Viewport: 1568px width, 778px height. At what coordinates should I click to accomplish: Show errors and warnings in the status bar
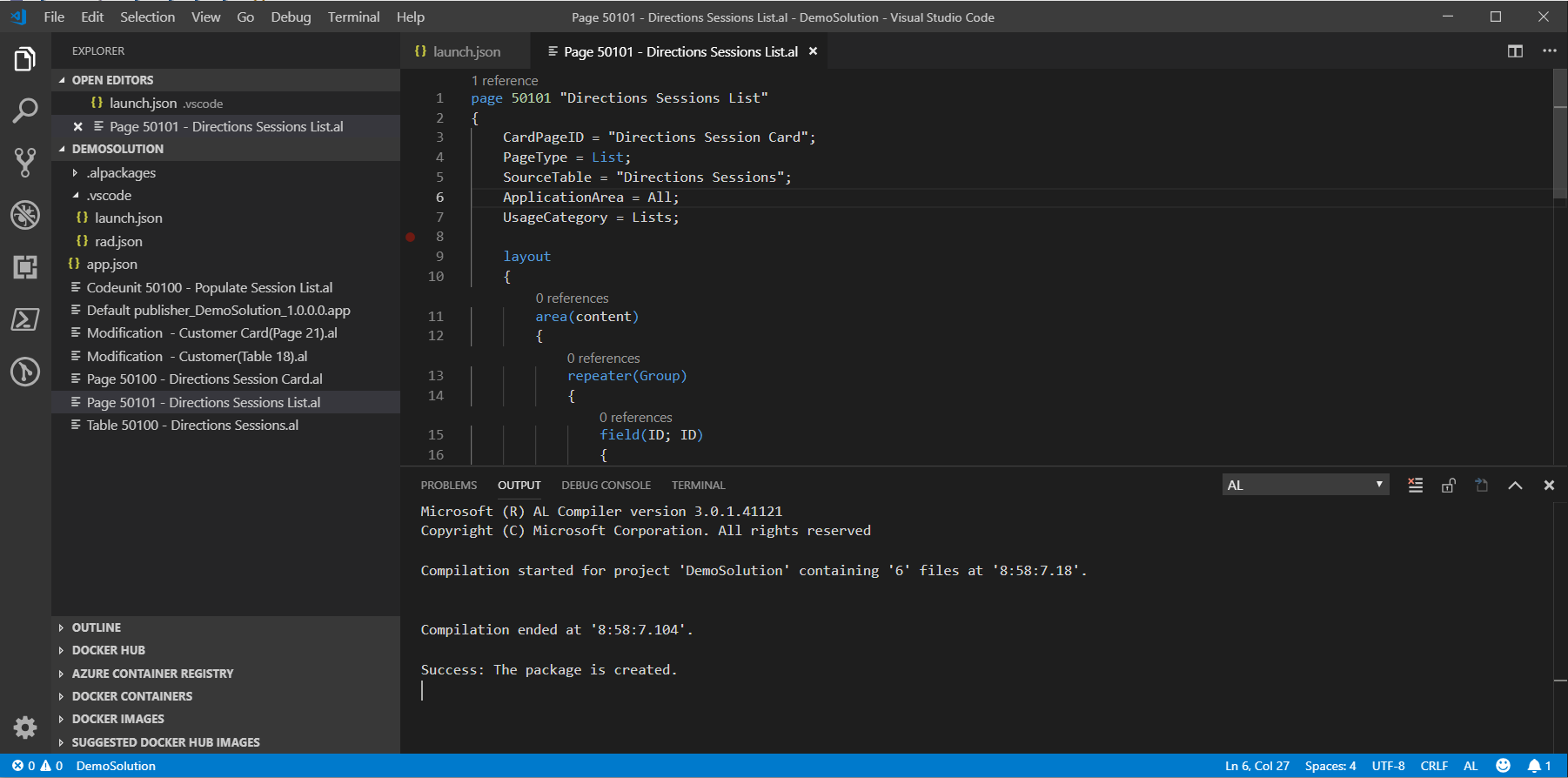click(37, 766)
